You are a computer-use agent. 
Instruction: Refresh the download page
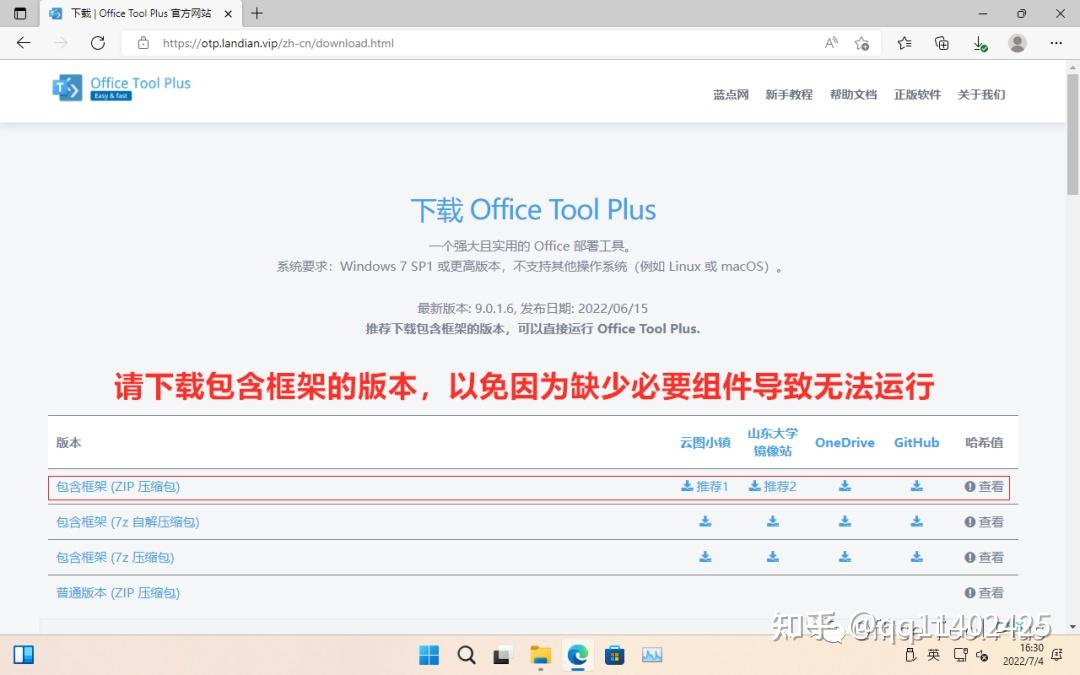pyautogui.click(x=97, y=43)
